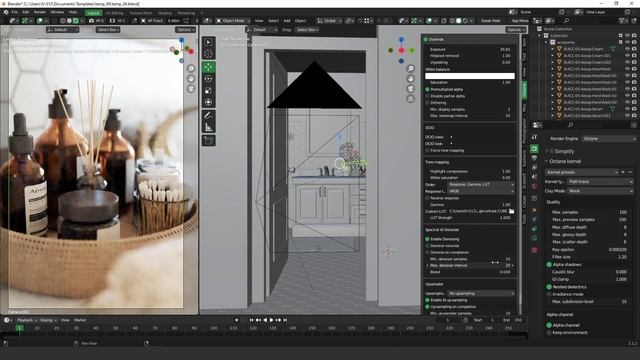
Task: Open the Upsampler No upsampling dropdown
Action: click(481, 293)
